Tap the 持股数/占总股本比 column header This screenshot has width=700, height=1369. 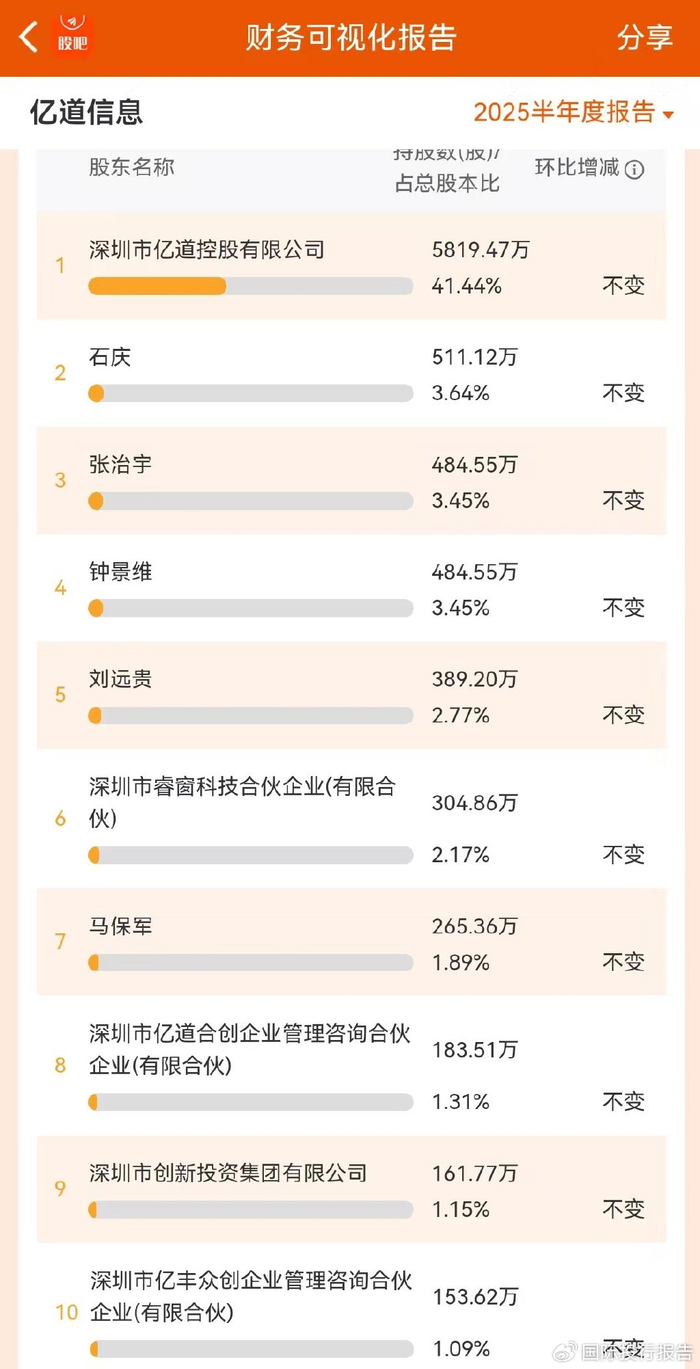coord(446,169)
